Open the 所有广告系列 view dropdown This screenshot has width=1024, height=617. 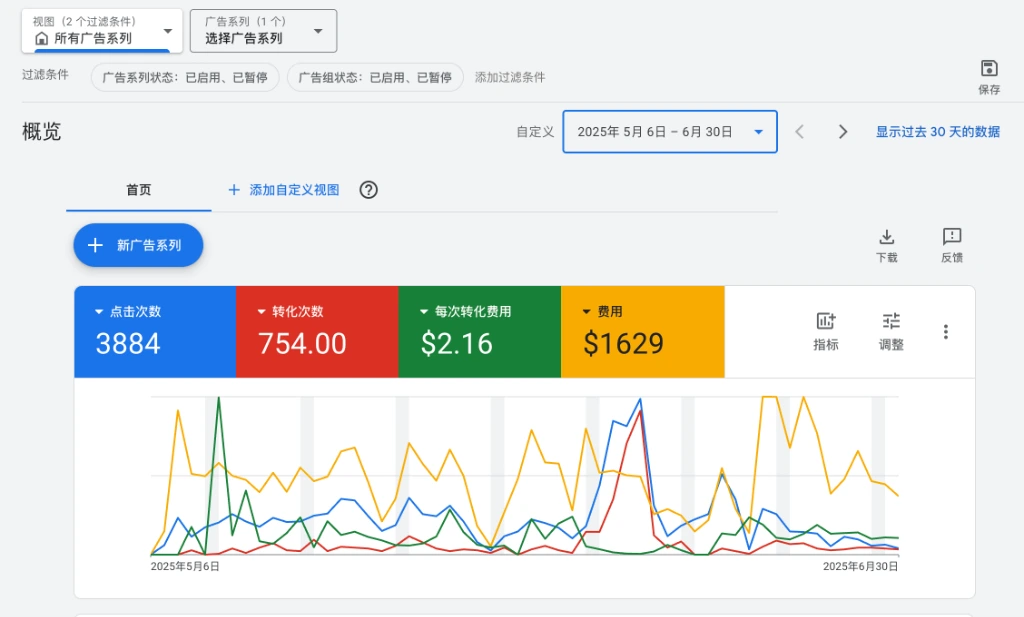click(102, 31)
